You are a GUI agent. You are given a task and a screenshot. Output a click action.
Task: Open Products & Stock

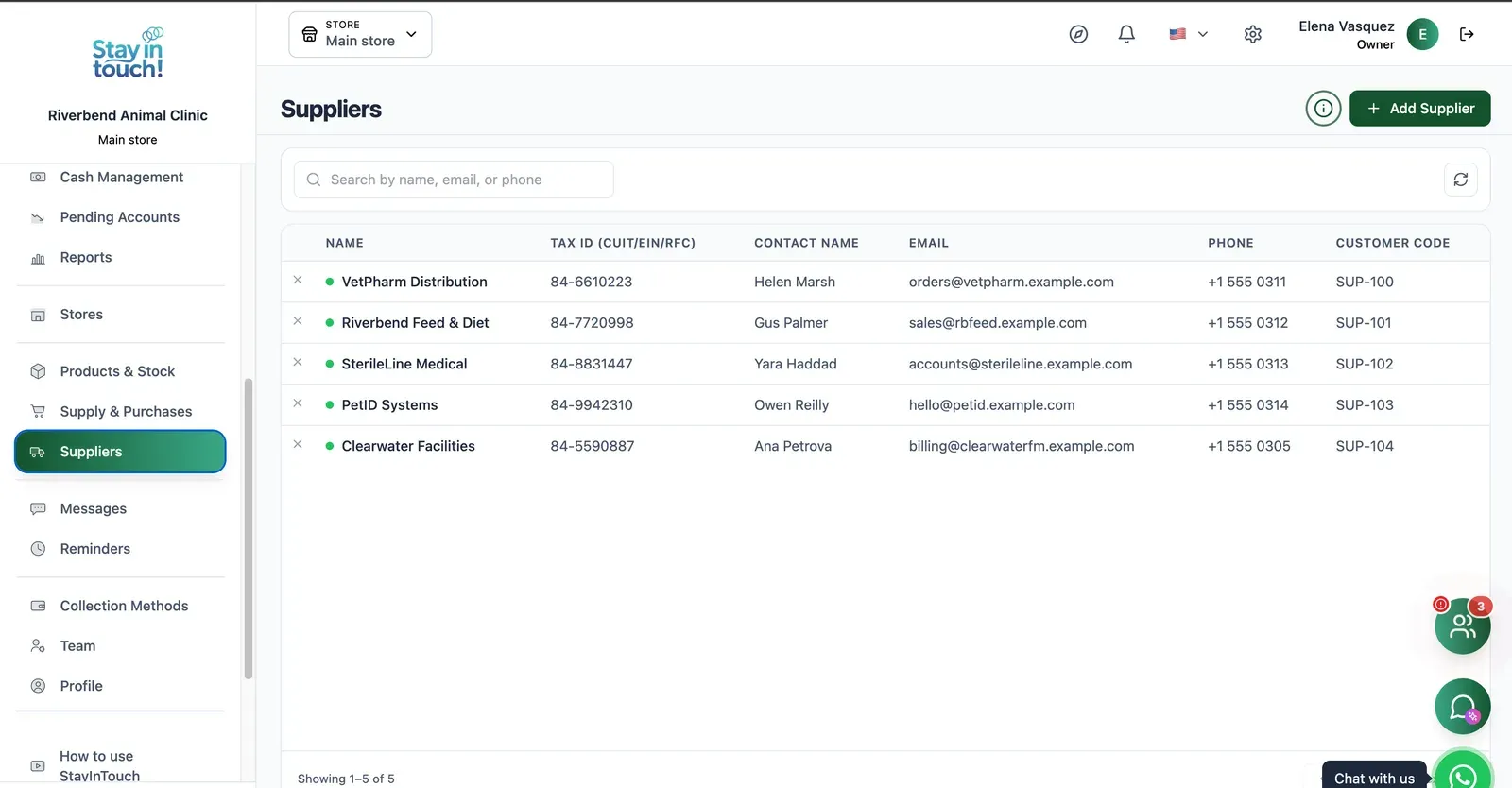[x=121, y=371]
